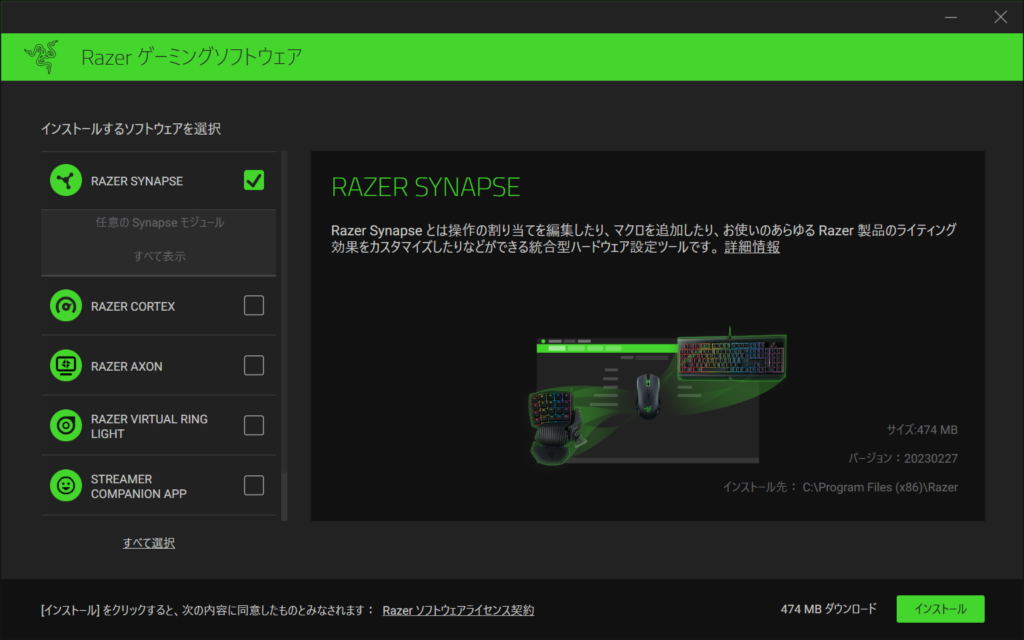Select the RAZER AXON list entry label

click(126, 367)
